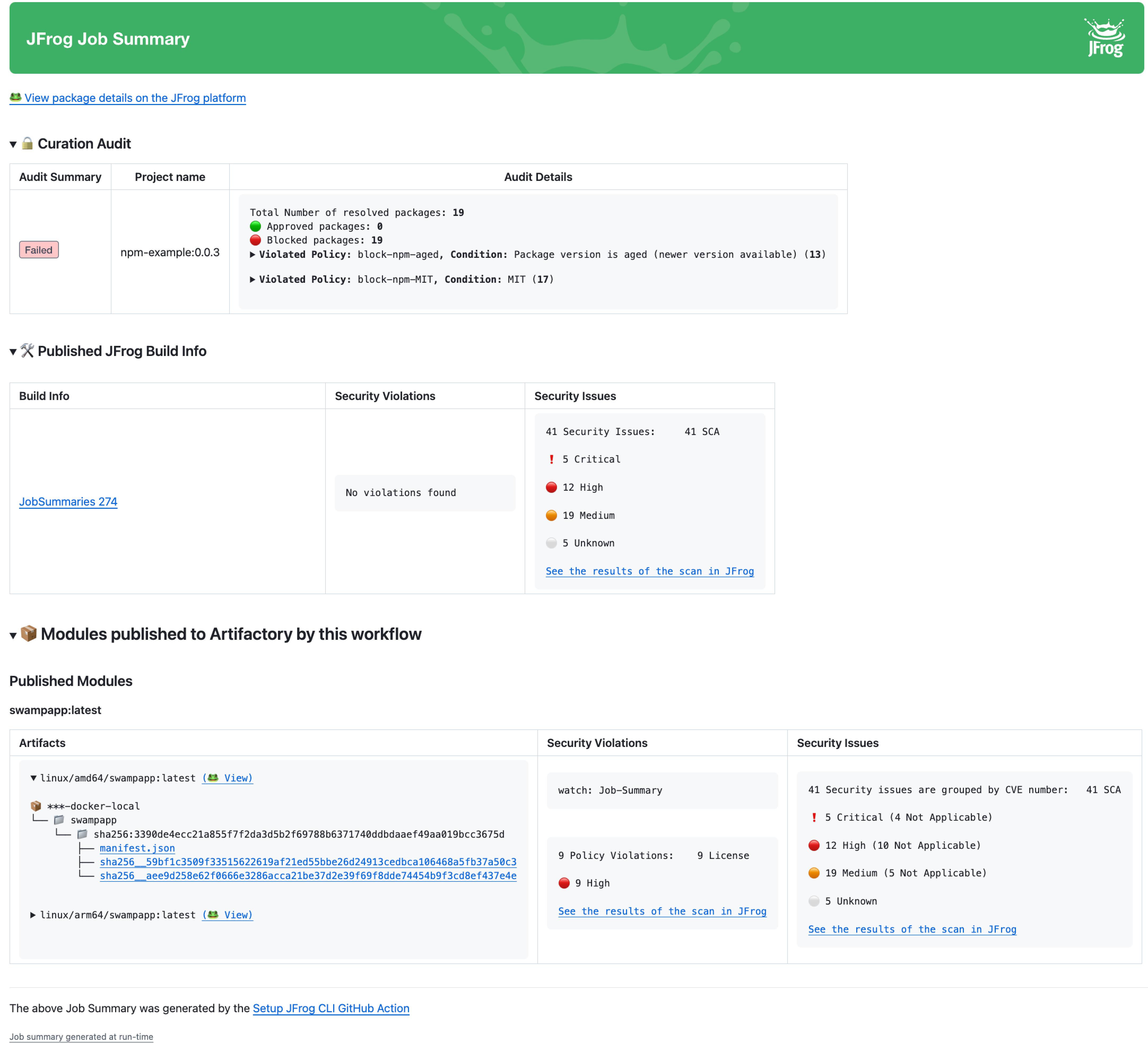
Task: Expand the block-npm-MIT Violated Policy entry
Action: pos(252,279)
